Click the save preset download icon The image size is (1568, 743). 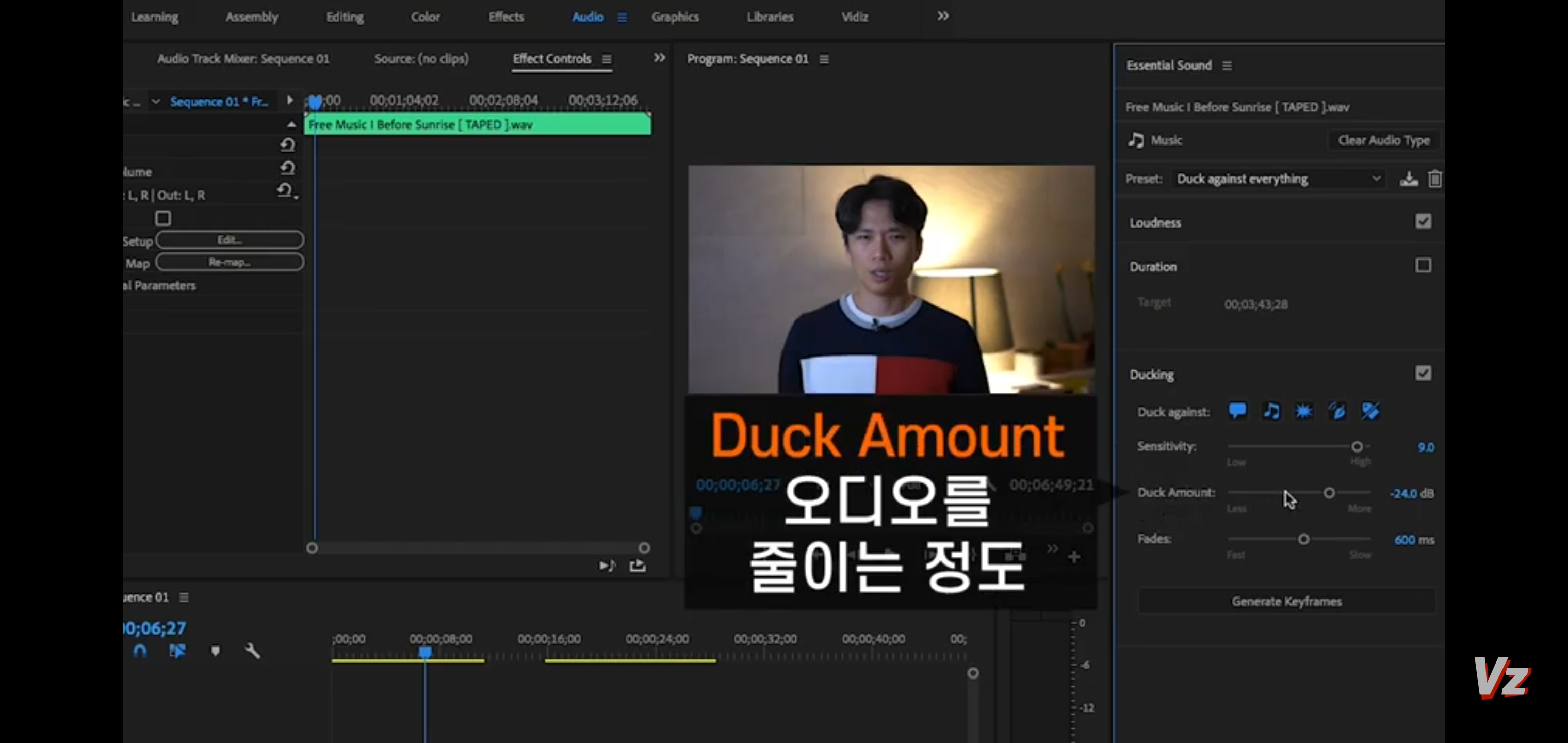[1408, 179]
